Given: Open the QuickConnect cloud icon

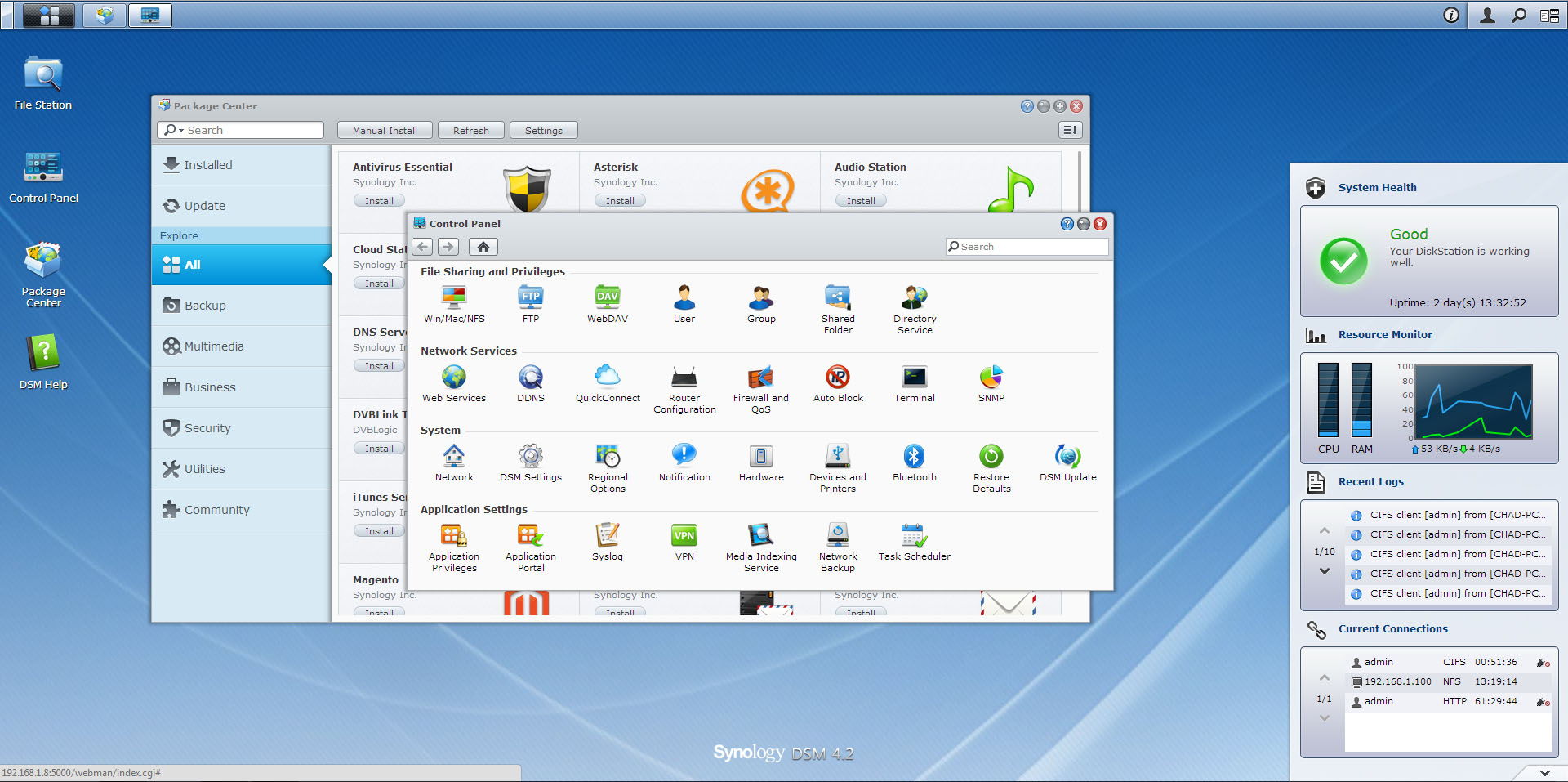Looking at the screenshot, I should click(607, 378).
